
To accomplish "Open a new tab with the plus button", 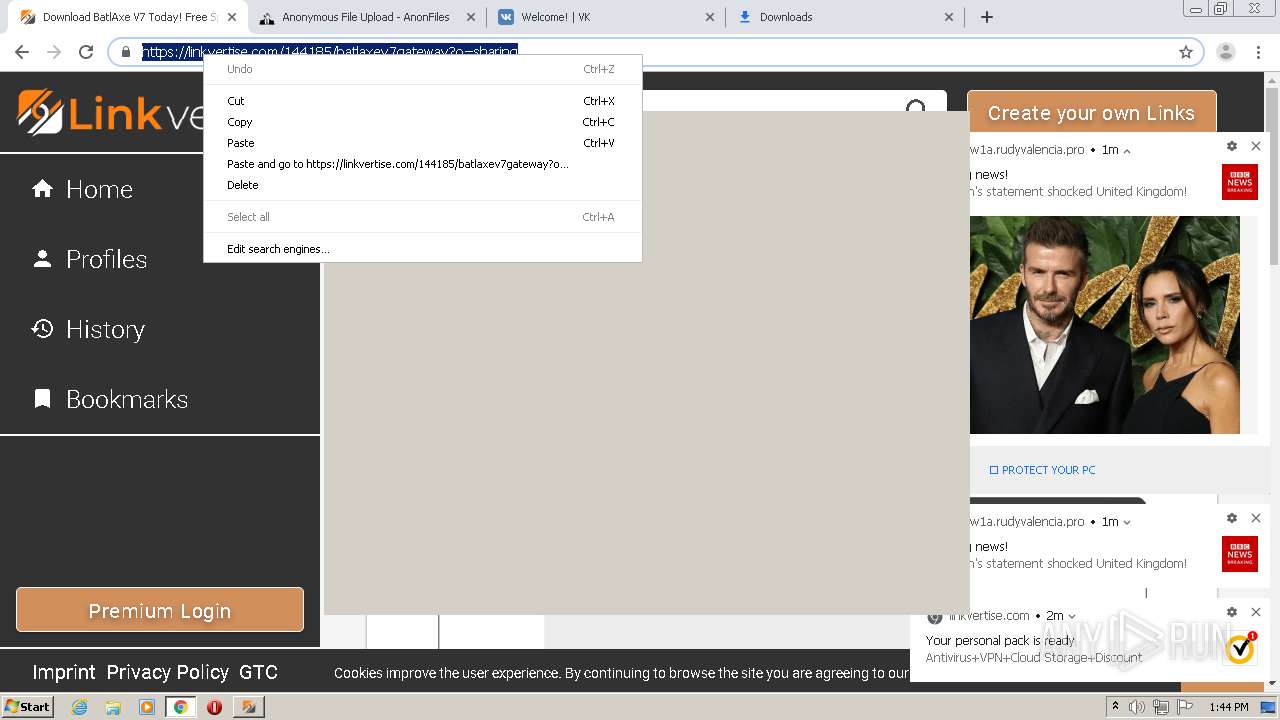I will 987,17.
